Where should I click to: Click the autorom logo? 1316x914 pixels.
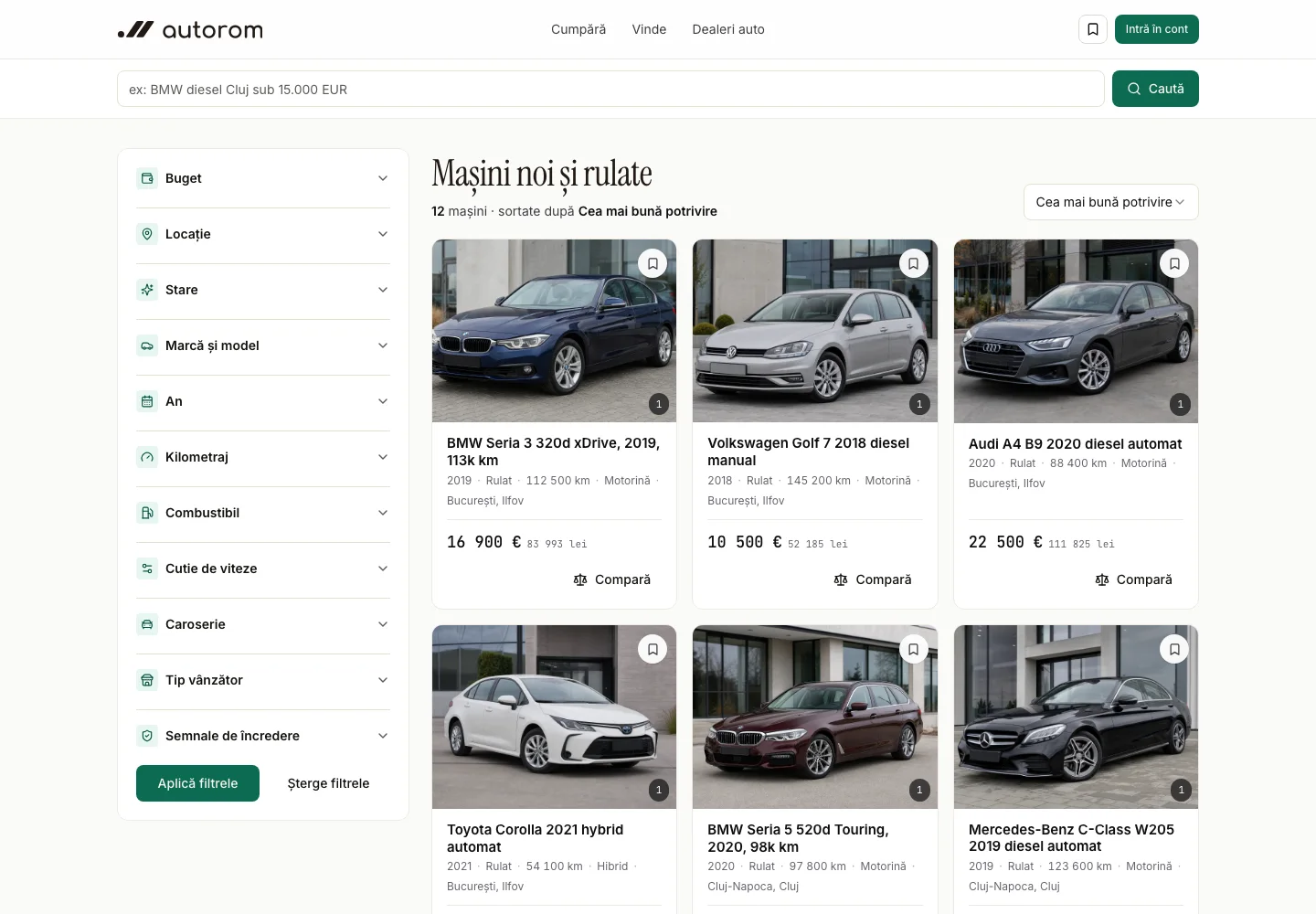[190, 30]
